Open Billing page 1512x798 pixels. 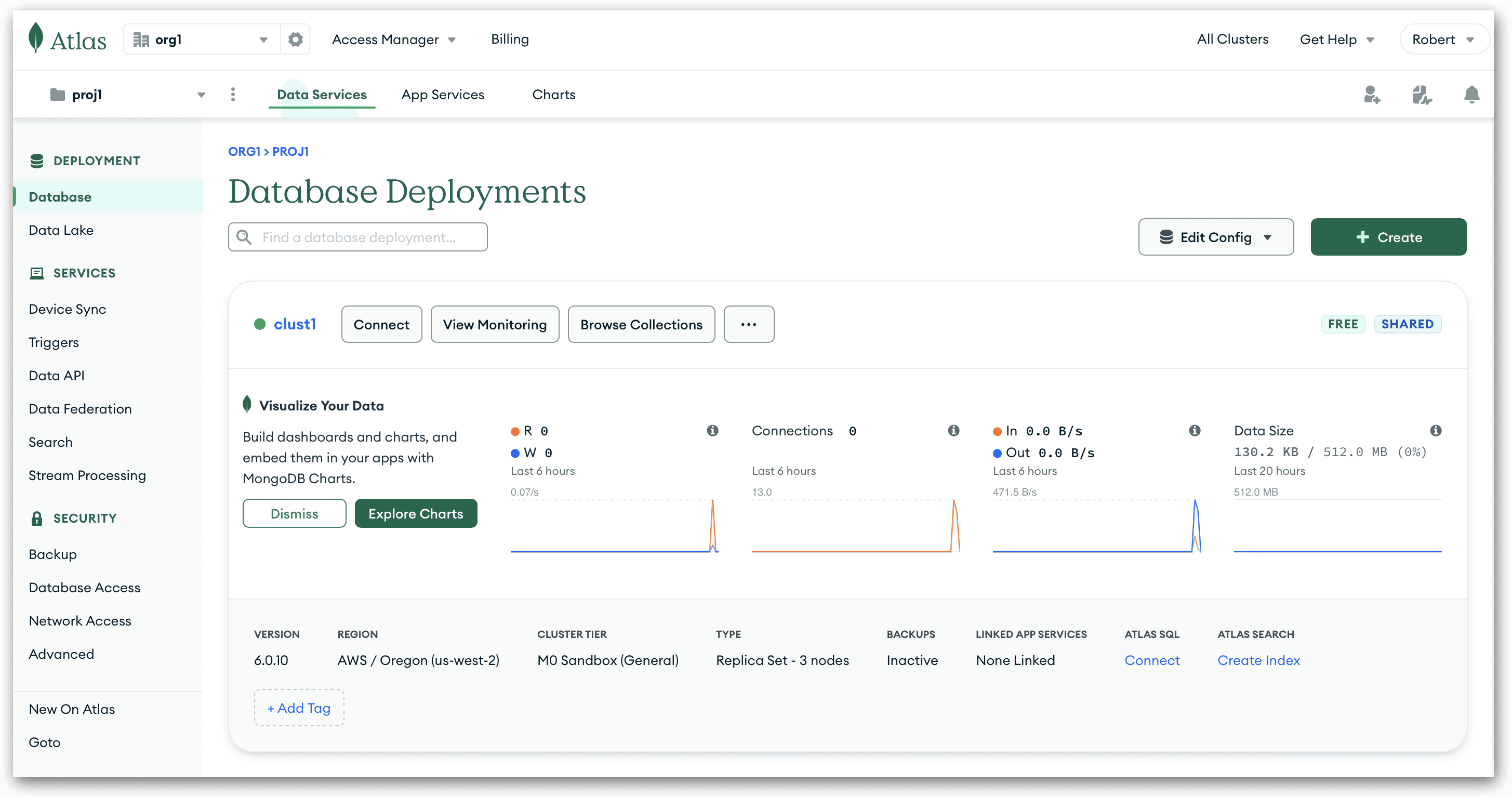point(510,39)
